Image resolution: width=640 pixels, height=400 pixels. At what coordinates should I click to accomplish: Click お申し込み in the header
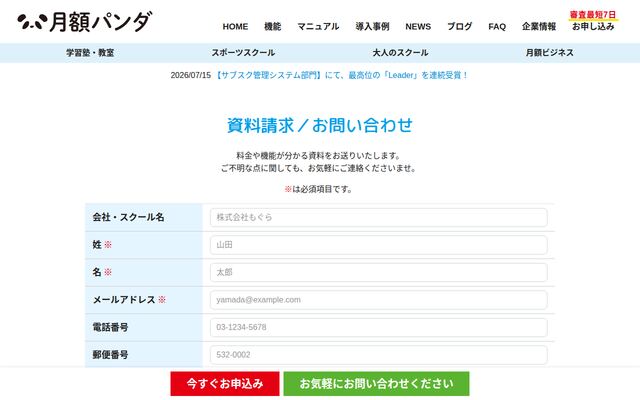point(593,27)
